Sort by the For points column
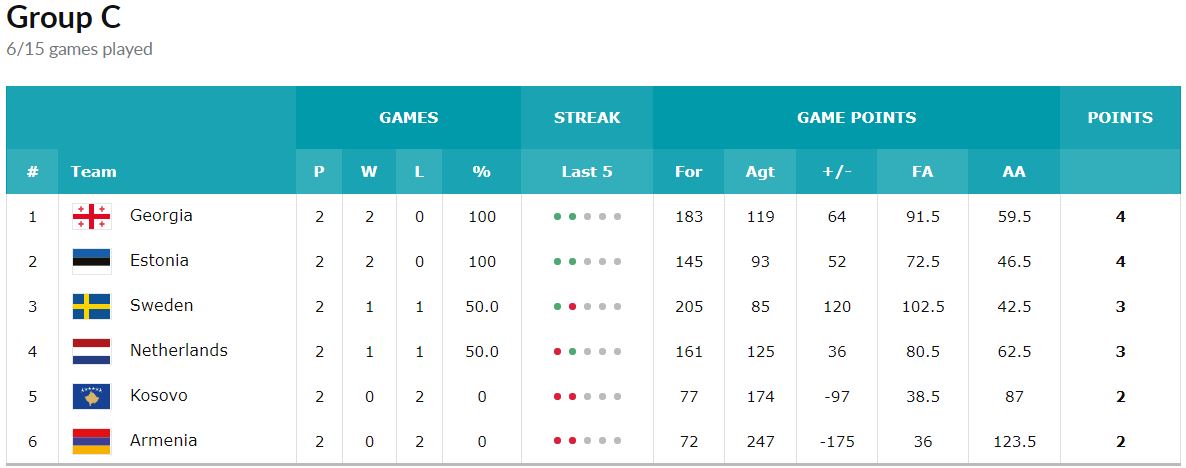The height and width of the screenshot is (468, 1186). click(688, 172)
